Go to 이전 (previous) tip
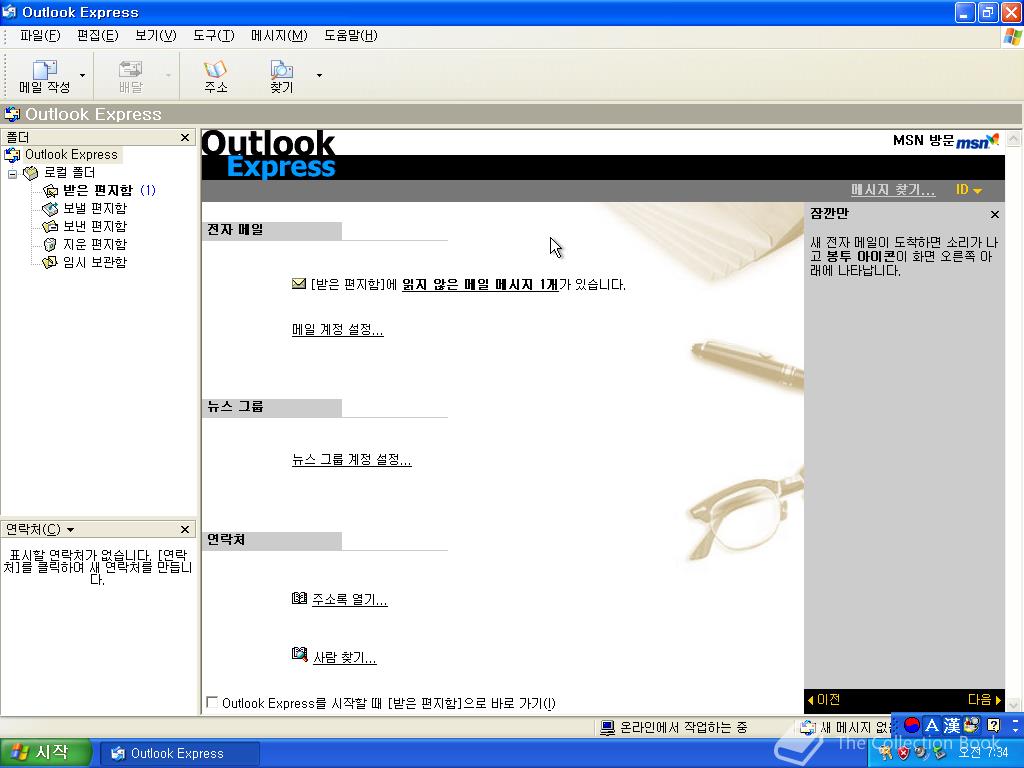This screenshot has width=1024, height=768. pos(824,700)
